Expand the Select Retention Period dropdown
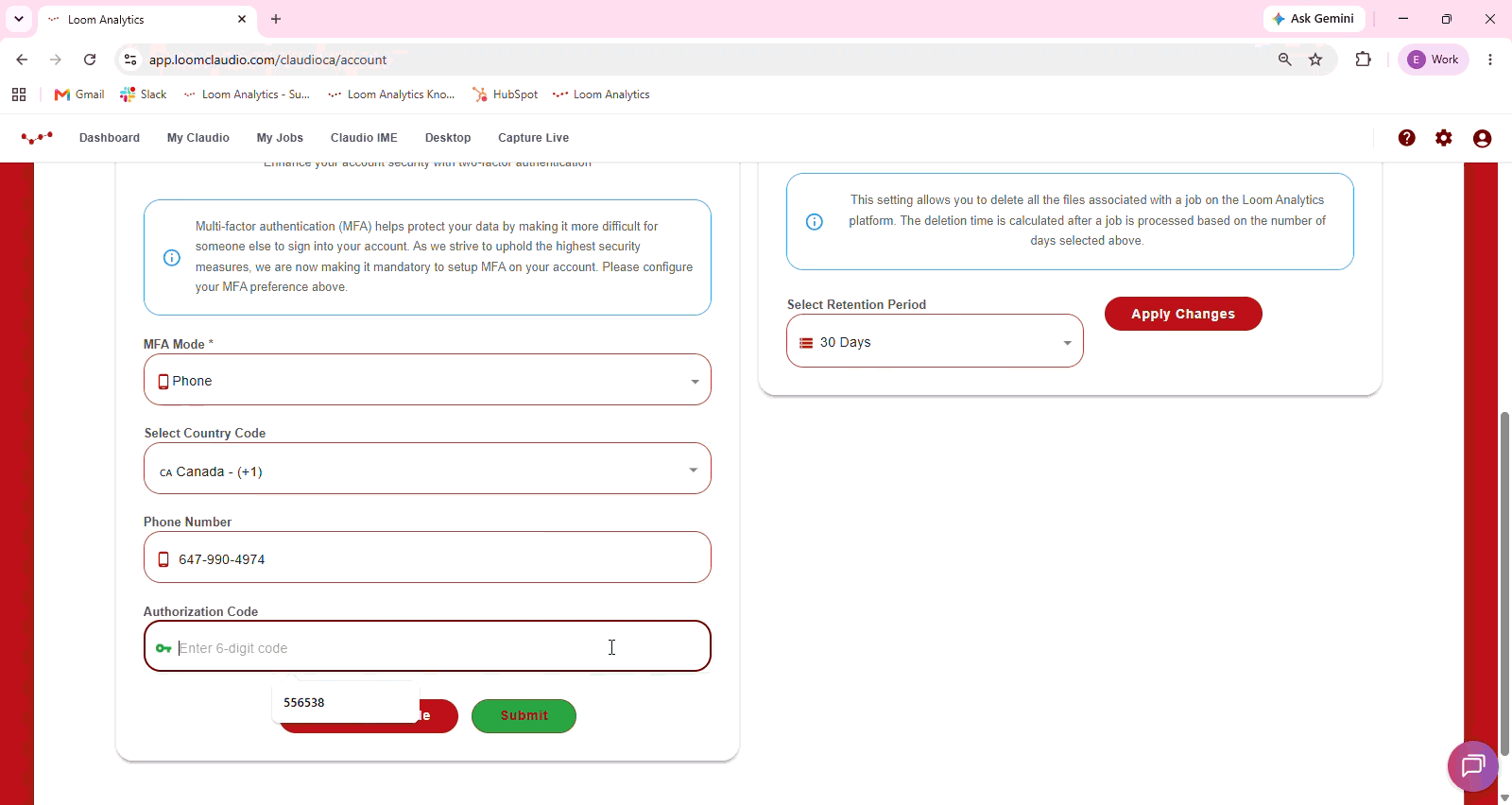 point(935,341)
